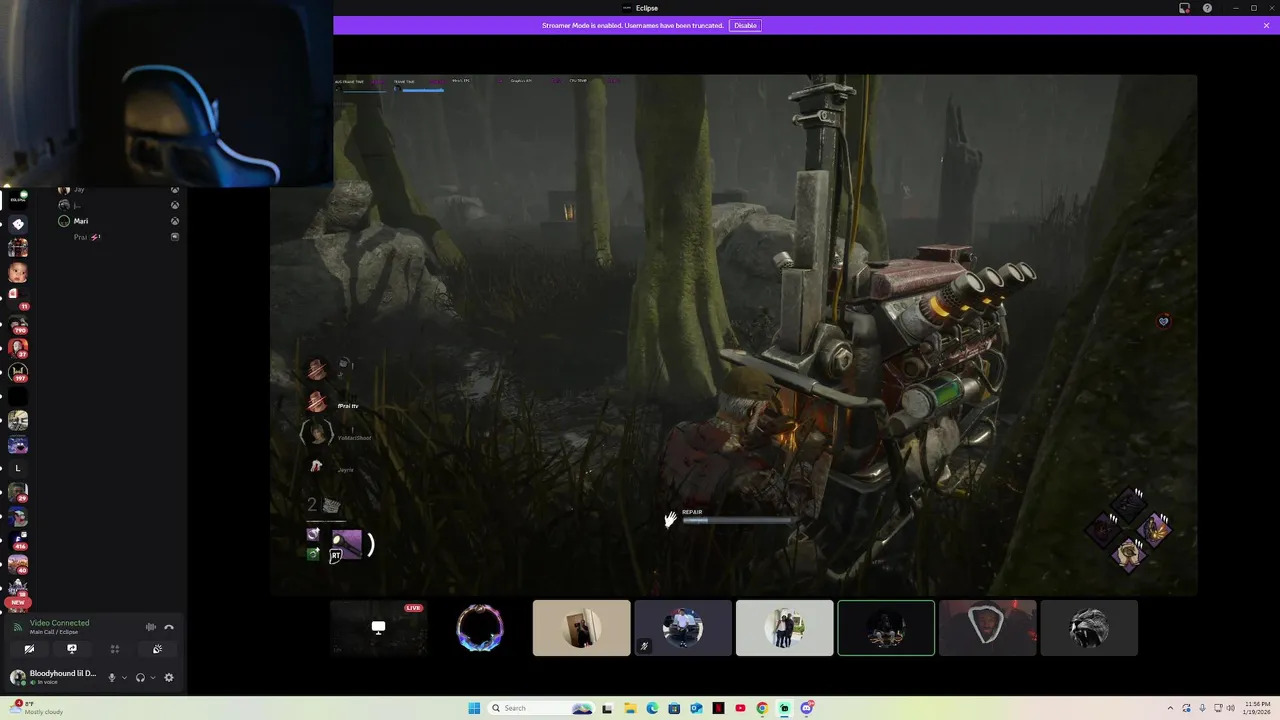Open the server icon with 29 badge
Viewport: 1280px width, 720px height.
point(18,492)
